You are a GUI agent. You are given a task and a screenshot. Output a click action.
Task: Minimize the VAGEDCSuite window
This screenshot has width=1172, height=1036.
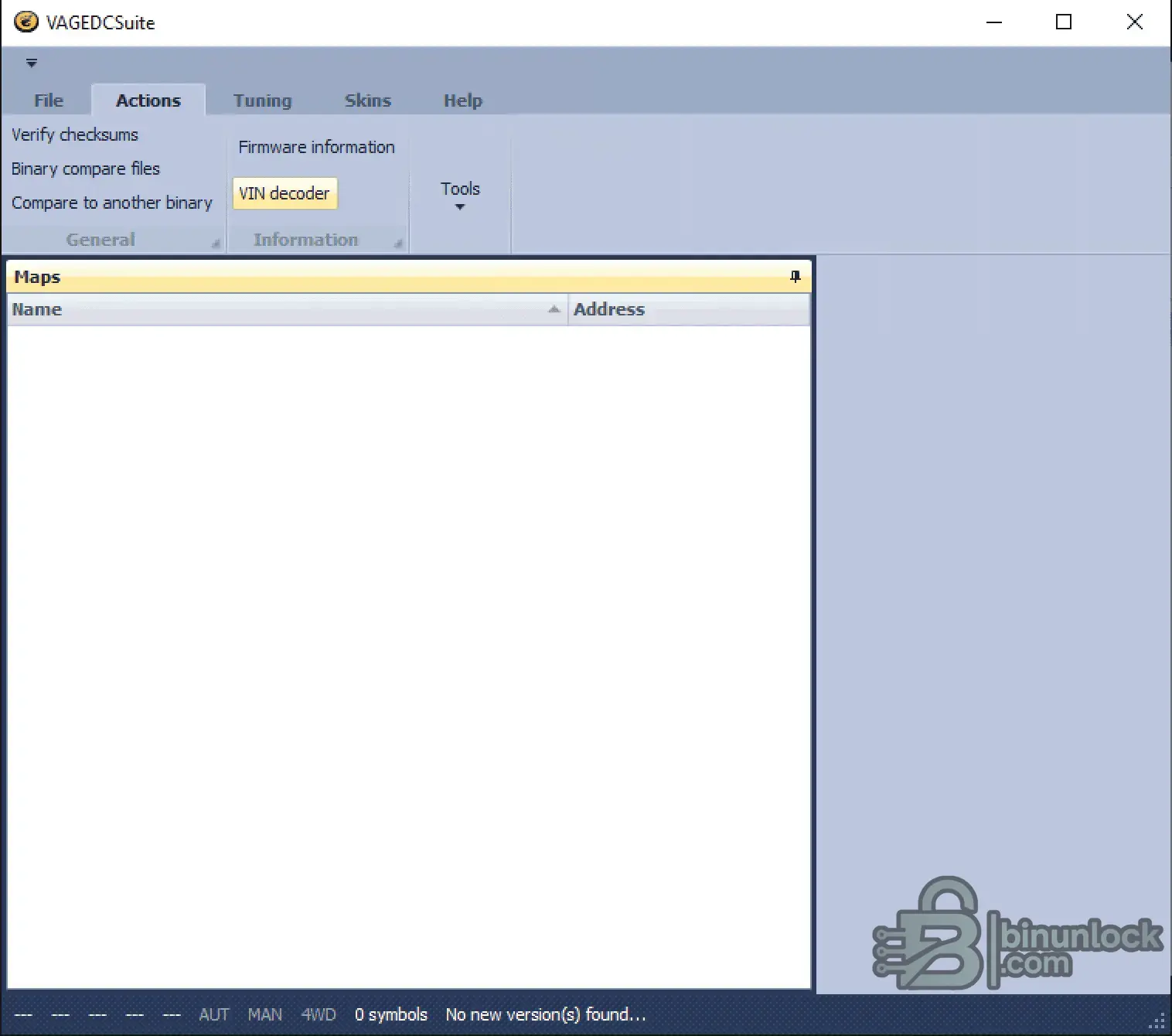point(994,22)
